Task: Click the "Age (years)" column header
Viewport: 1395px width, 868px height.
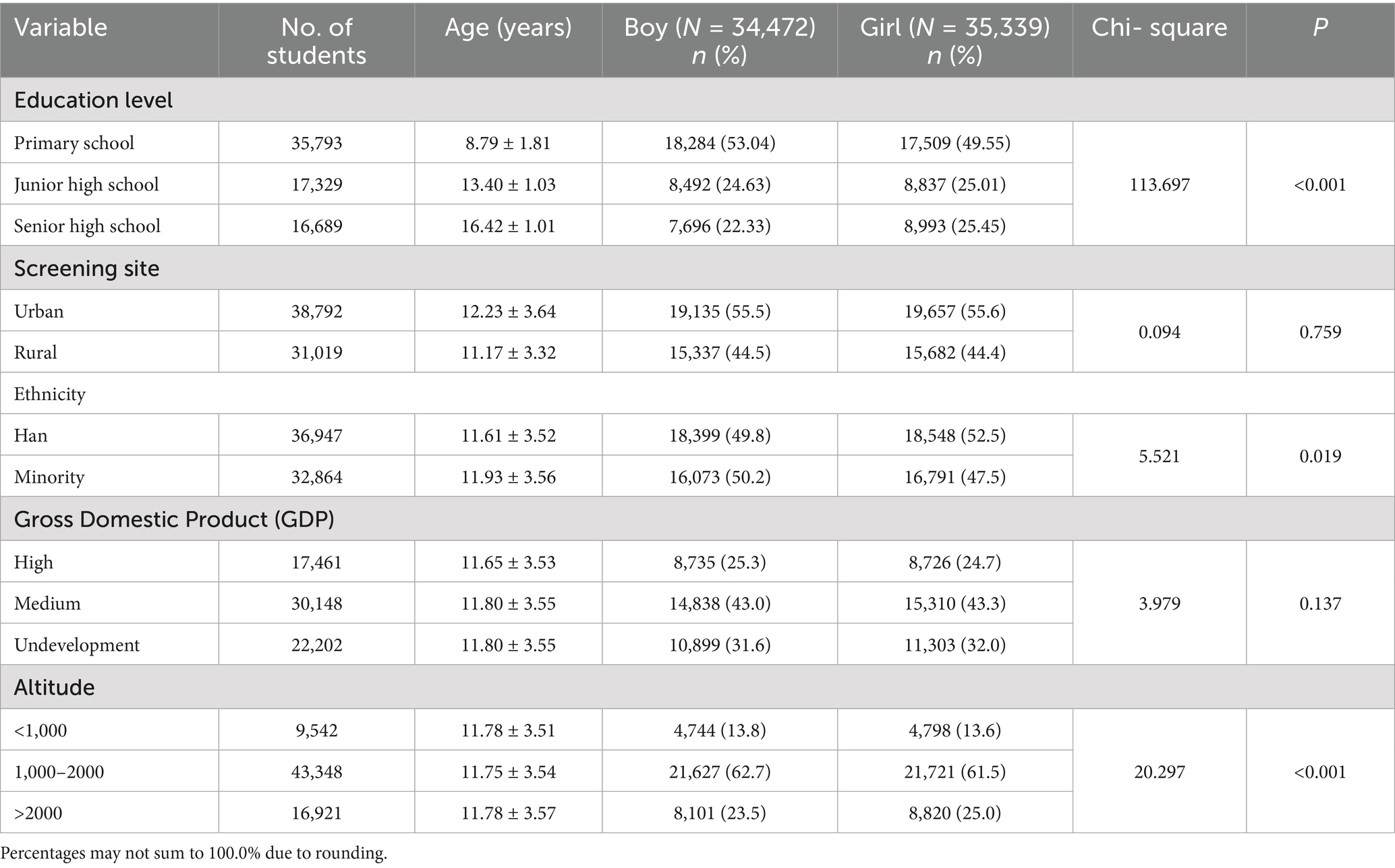Action: (x=508, y=28)
